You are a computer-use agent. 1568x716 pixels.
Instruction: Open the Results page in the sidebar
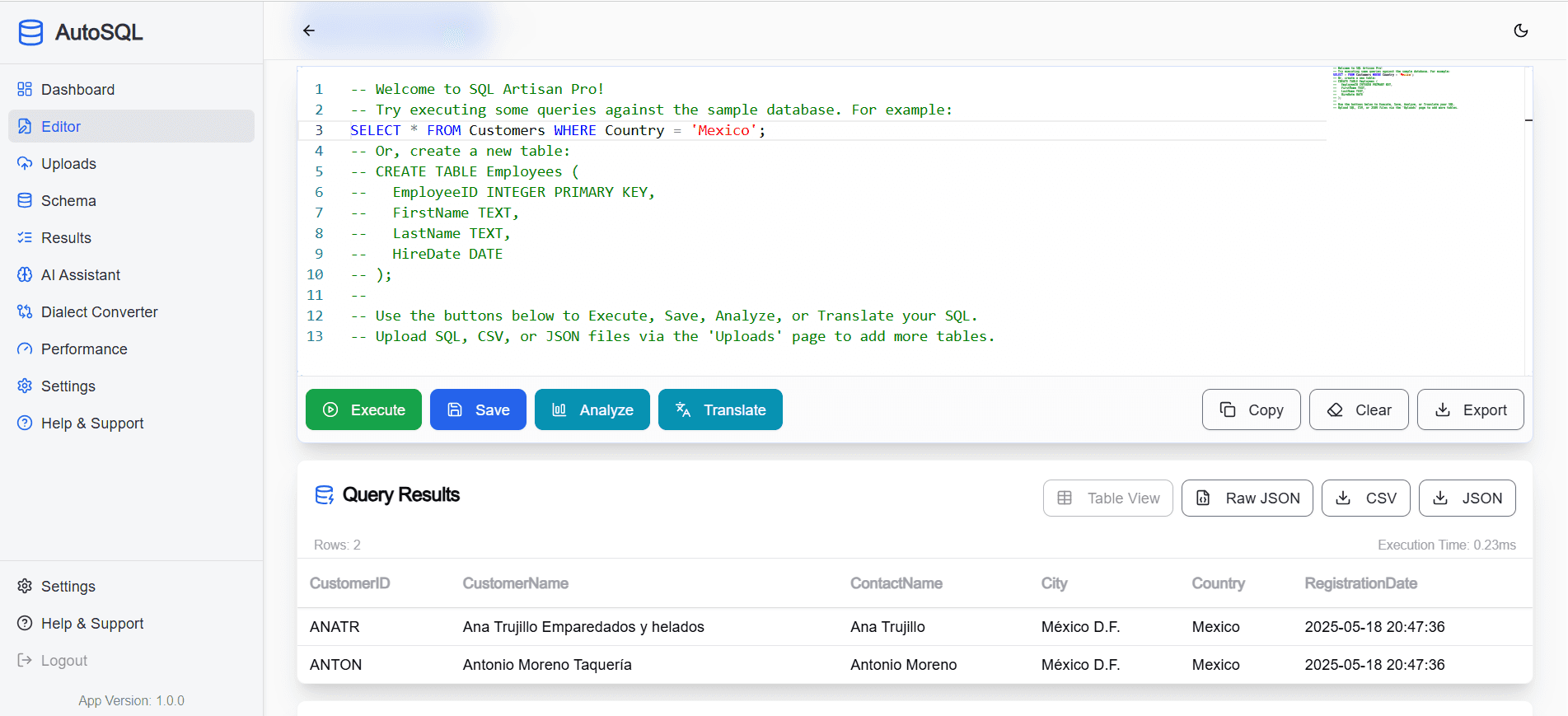(x=131, y=237)
